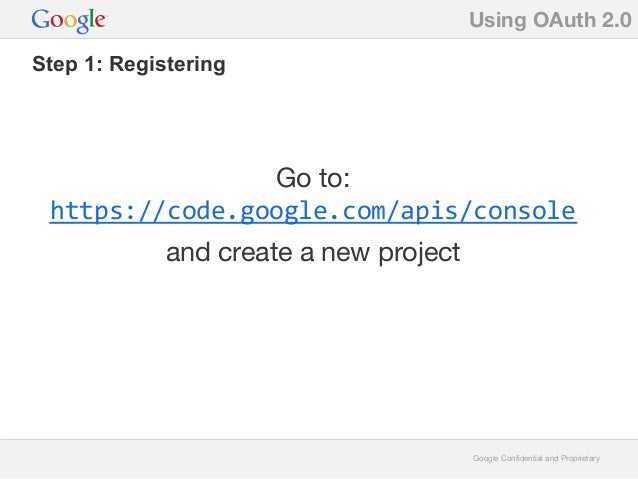Screen dimensions: 638x479
Task: Click 'google' inside the blue URL
Action: click(x=284, y=212)
